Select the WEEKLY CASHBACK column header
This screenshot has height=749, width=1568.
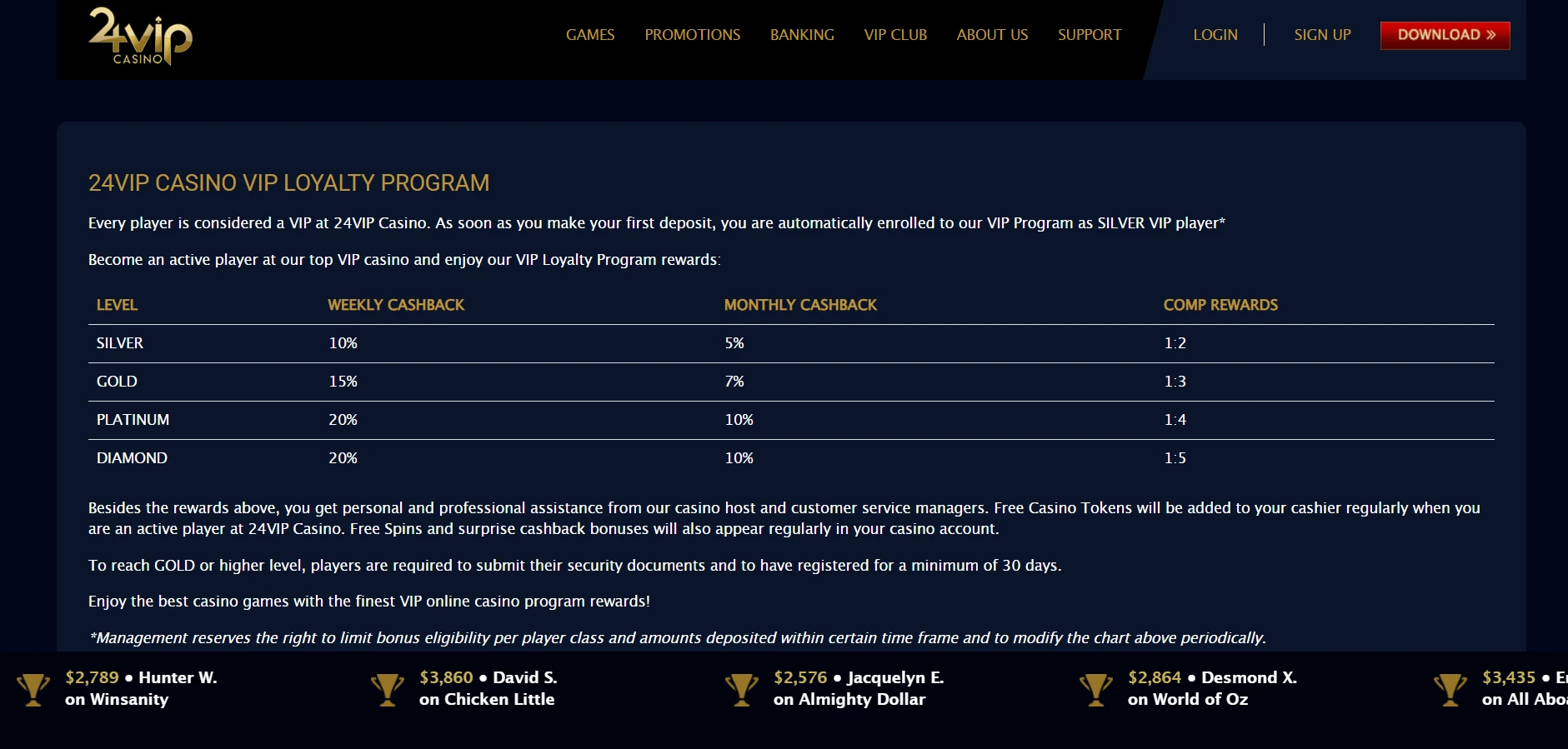coord(396,305)
